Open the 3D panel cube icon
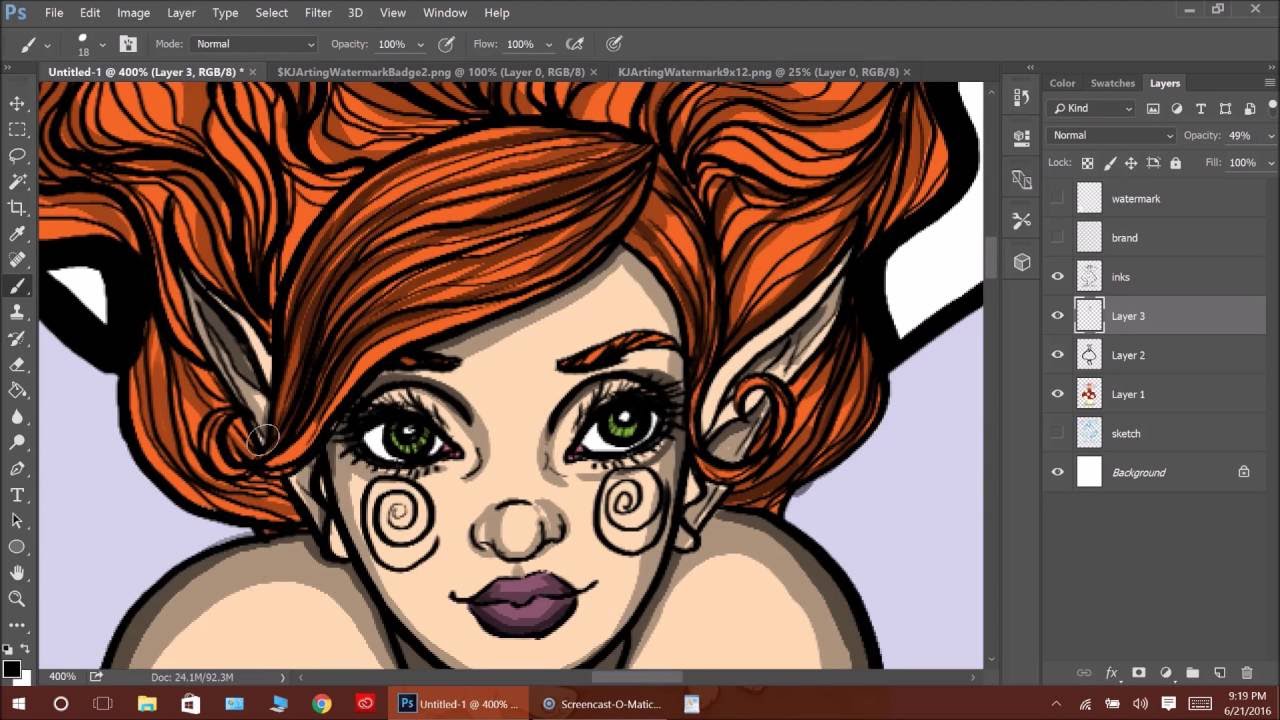Viewport: 1280px width, 720px height. point(1021,262)
